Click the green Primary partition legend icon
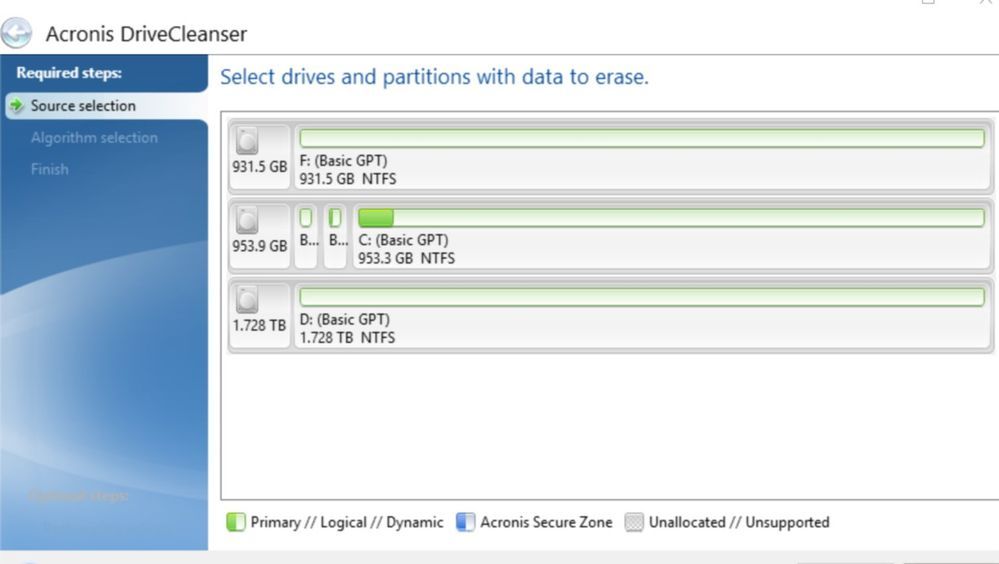The height and width of the screenshot is (564, 999). pos(235,522)
